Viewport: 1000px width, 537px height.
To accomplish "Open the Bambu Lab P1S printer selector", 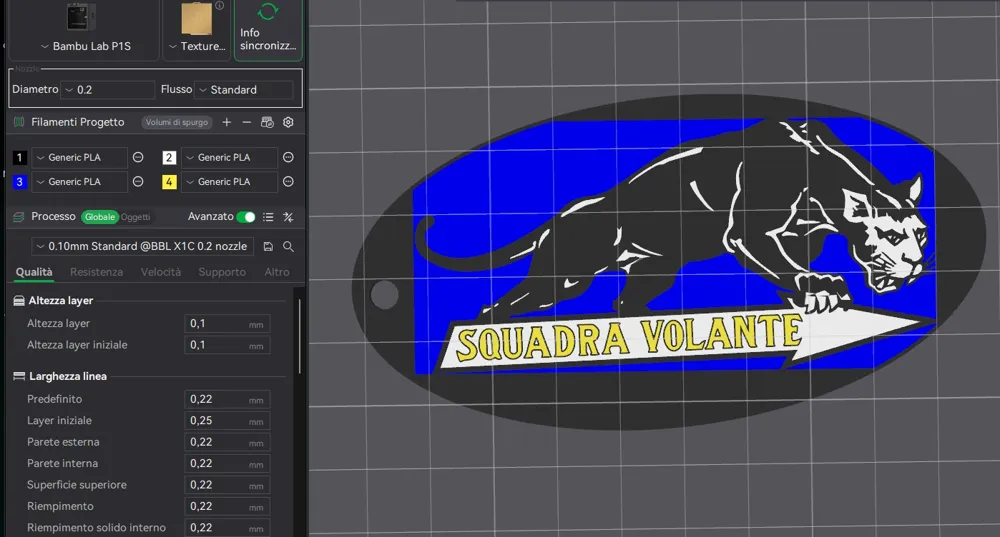I will point(84,31).
